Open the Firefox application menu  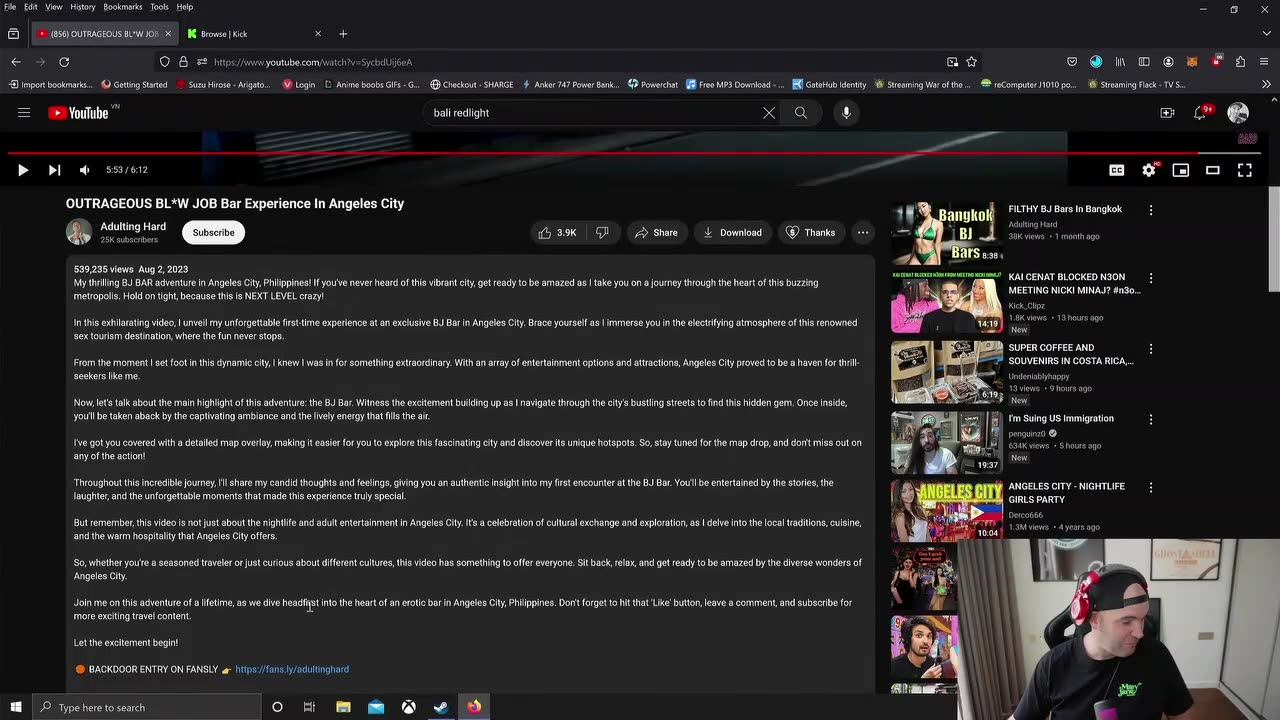(x=1265, y=62)
